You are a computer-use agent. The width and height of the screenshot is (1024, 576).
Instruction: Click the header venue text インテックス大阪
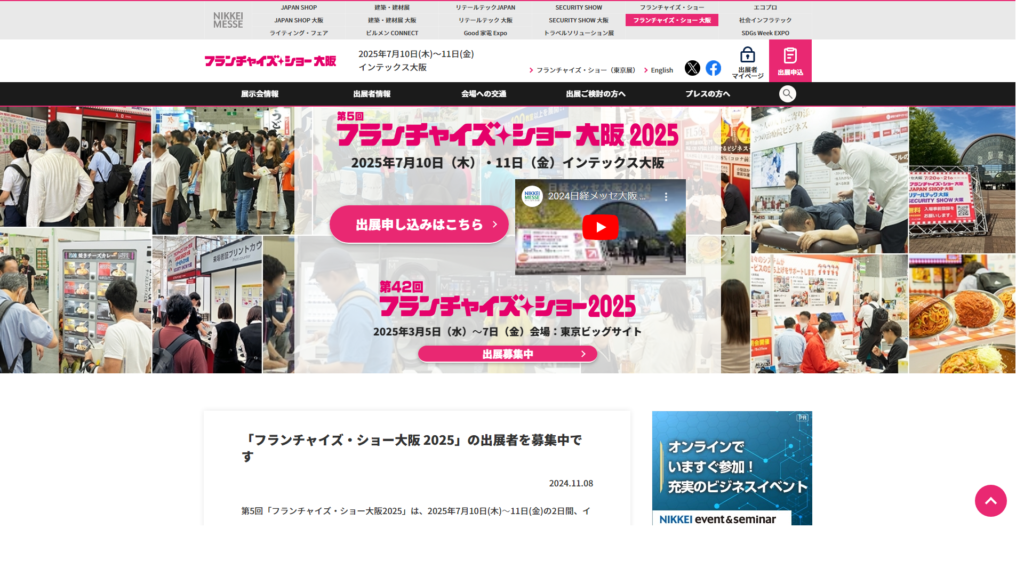(x=392, y=67)
